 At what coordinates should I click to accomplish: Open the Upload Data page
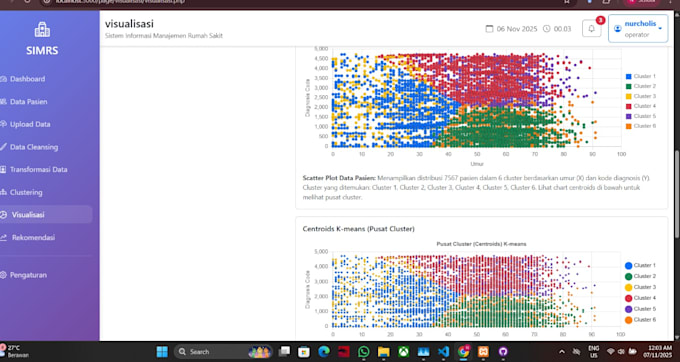point(30,124)
